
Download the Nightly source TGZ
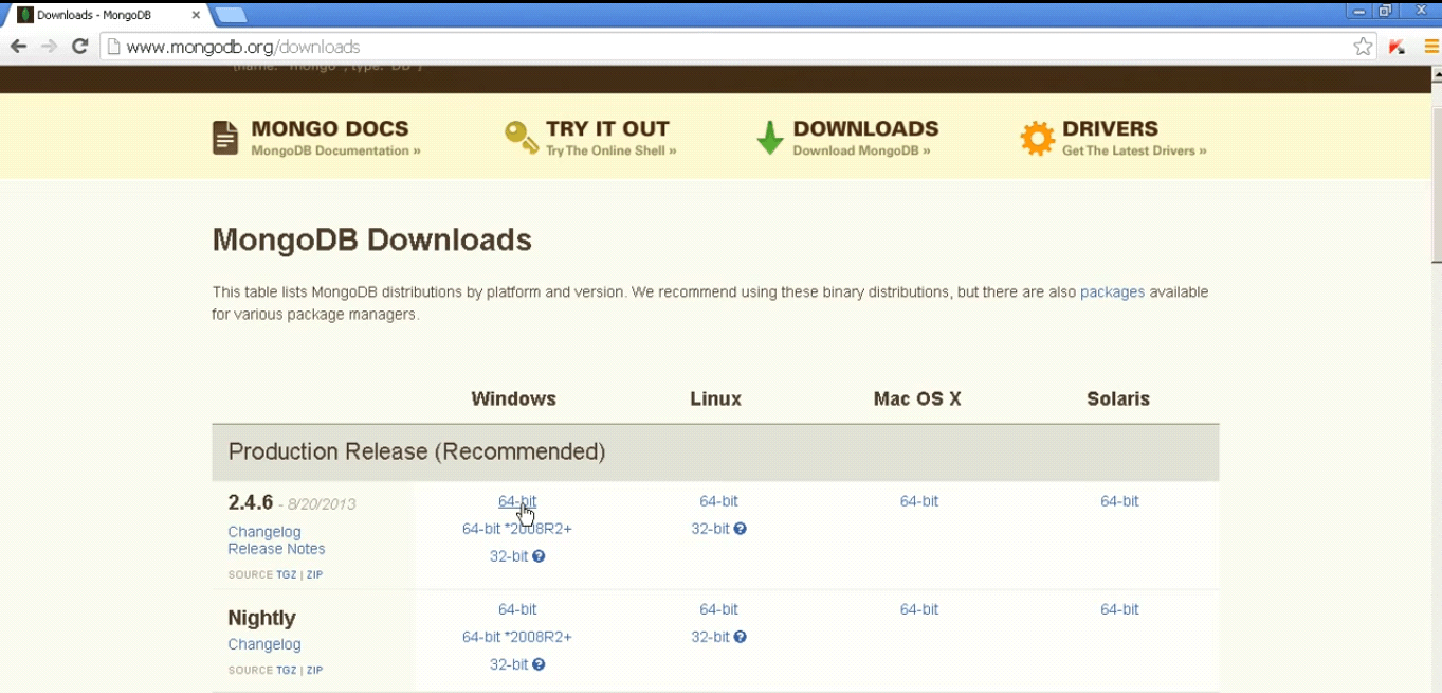pos(286,671)
